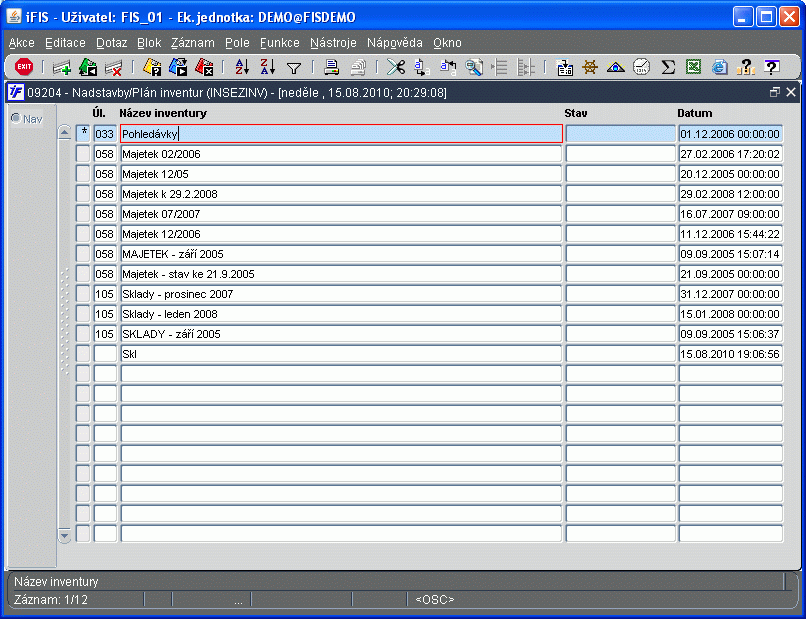806x619 pixels.
Task: Click the red EXIT toolbar icon
Action: (x=24, y=67)
